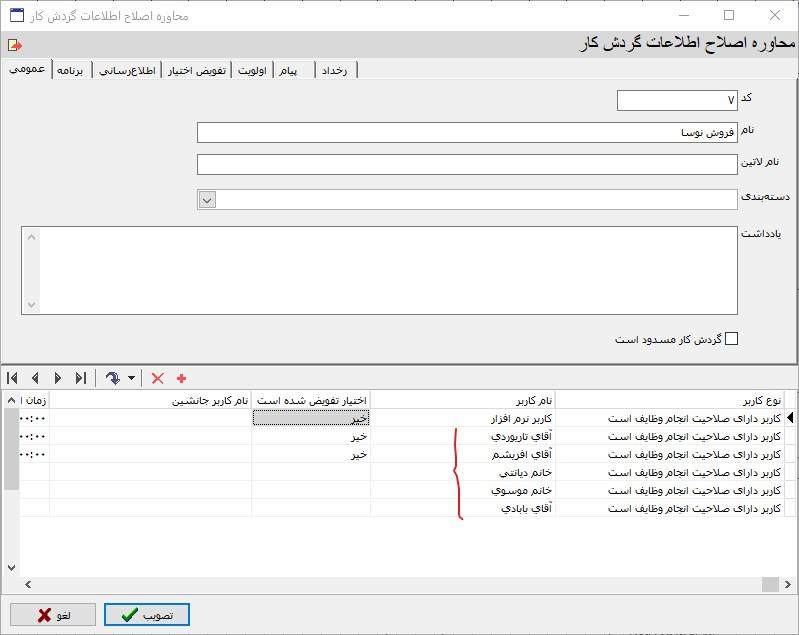The image size is (799, 635).
Task: Jump to the last record in grid
Action: (81, 378)
